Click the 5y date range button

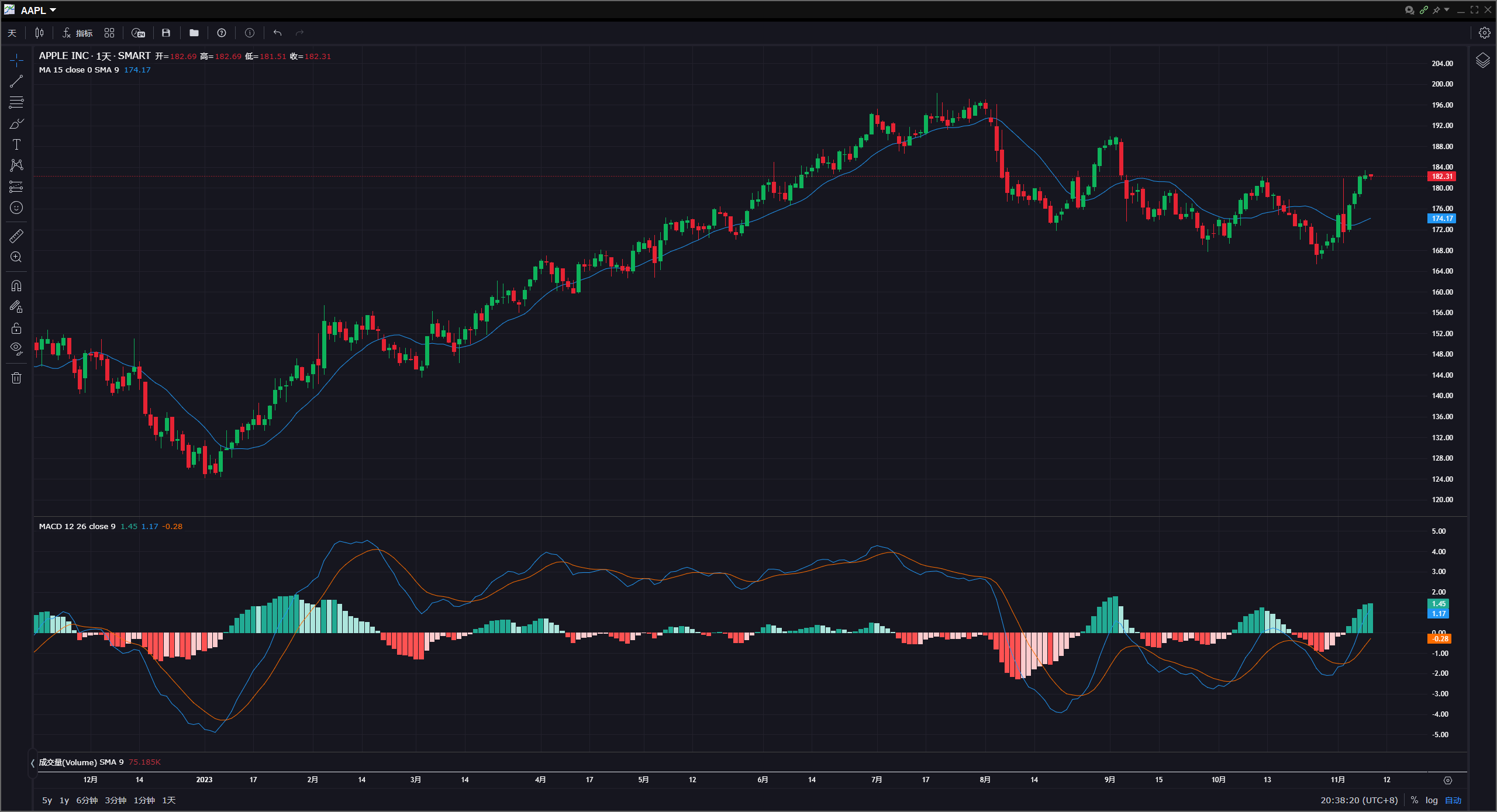[x=46, y=800]
